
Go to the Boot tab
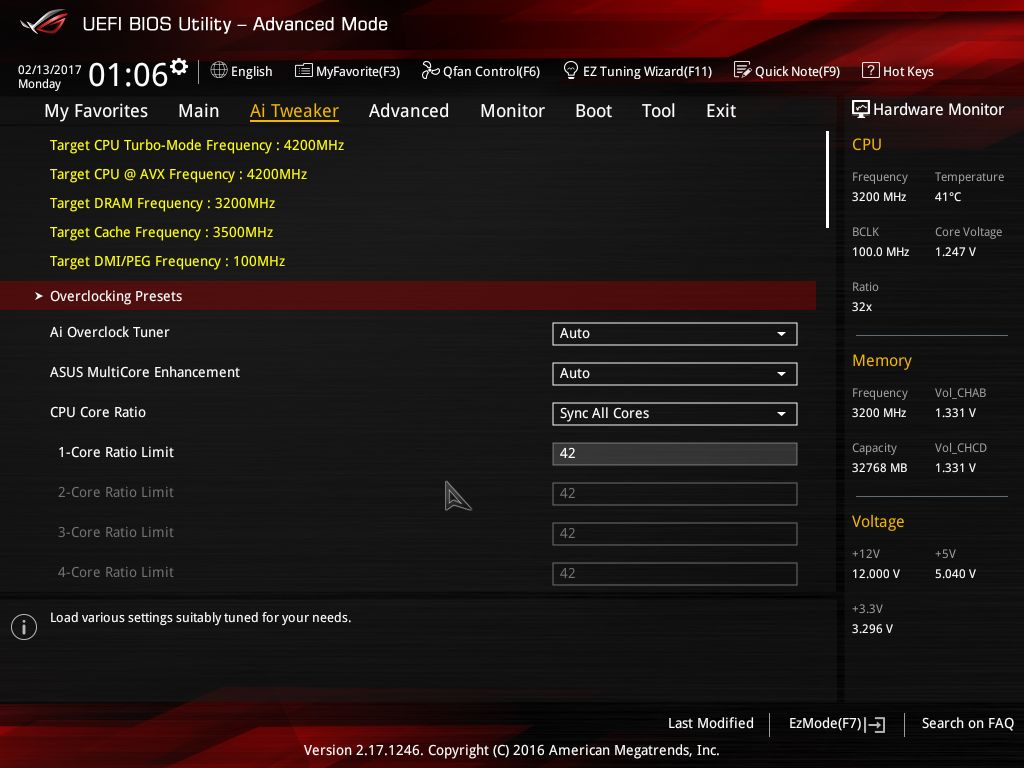(x=593, y=110)
